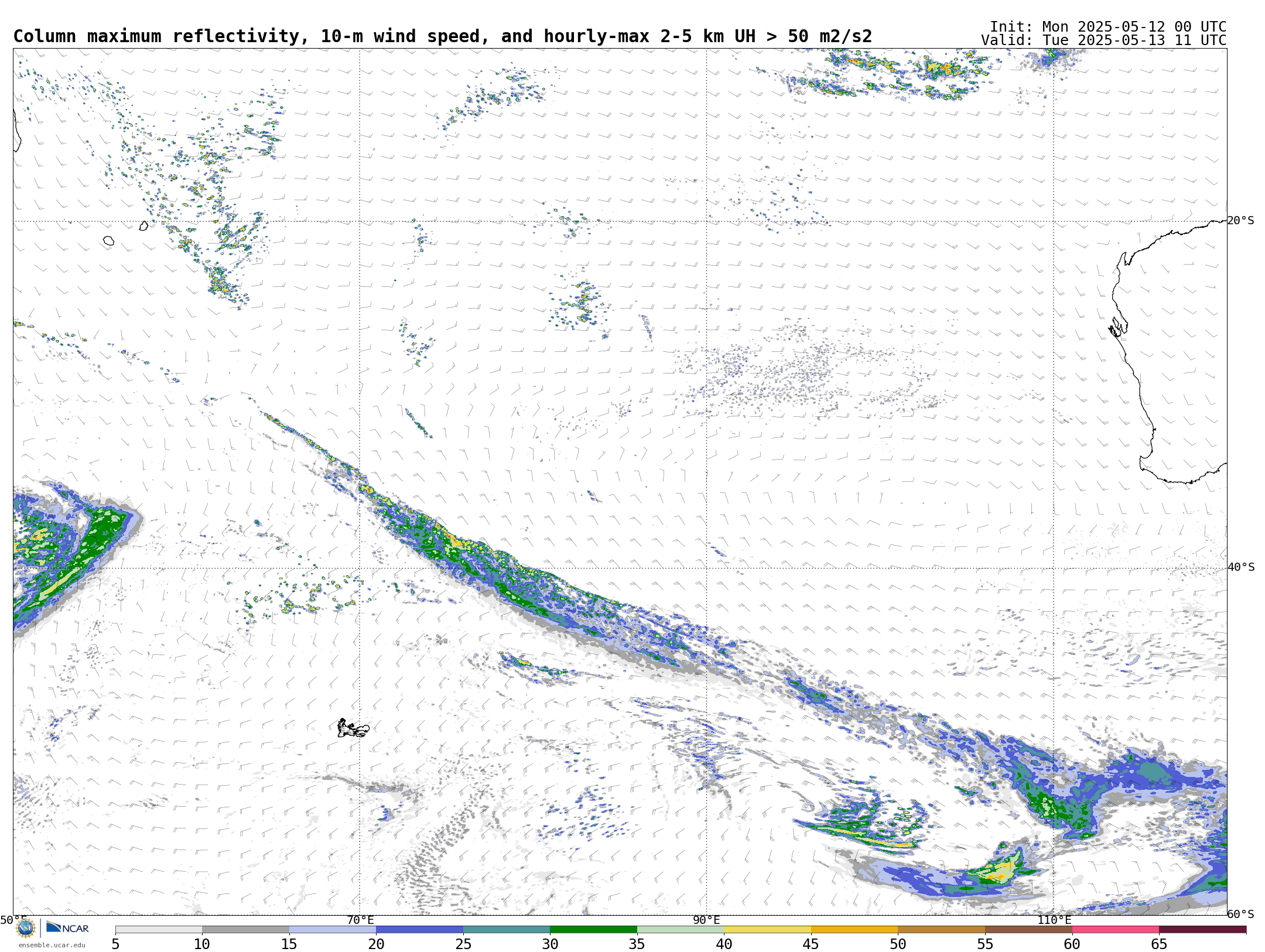Image resolution: width=1265 pixels, height=952 pixels.
Task: Click the colorbar tick label 30
Action: click(x=550, y=944)
